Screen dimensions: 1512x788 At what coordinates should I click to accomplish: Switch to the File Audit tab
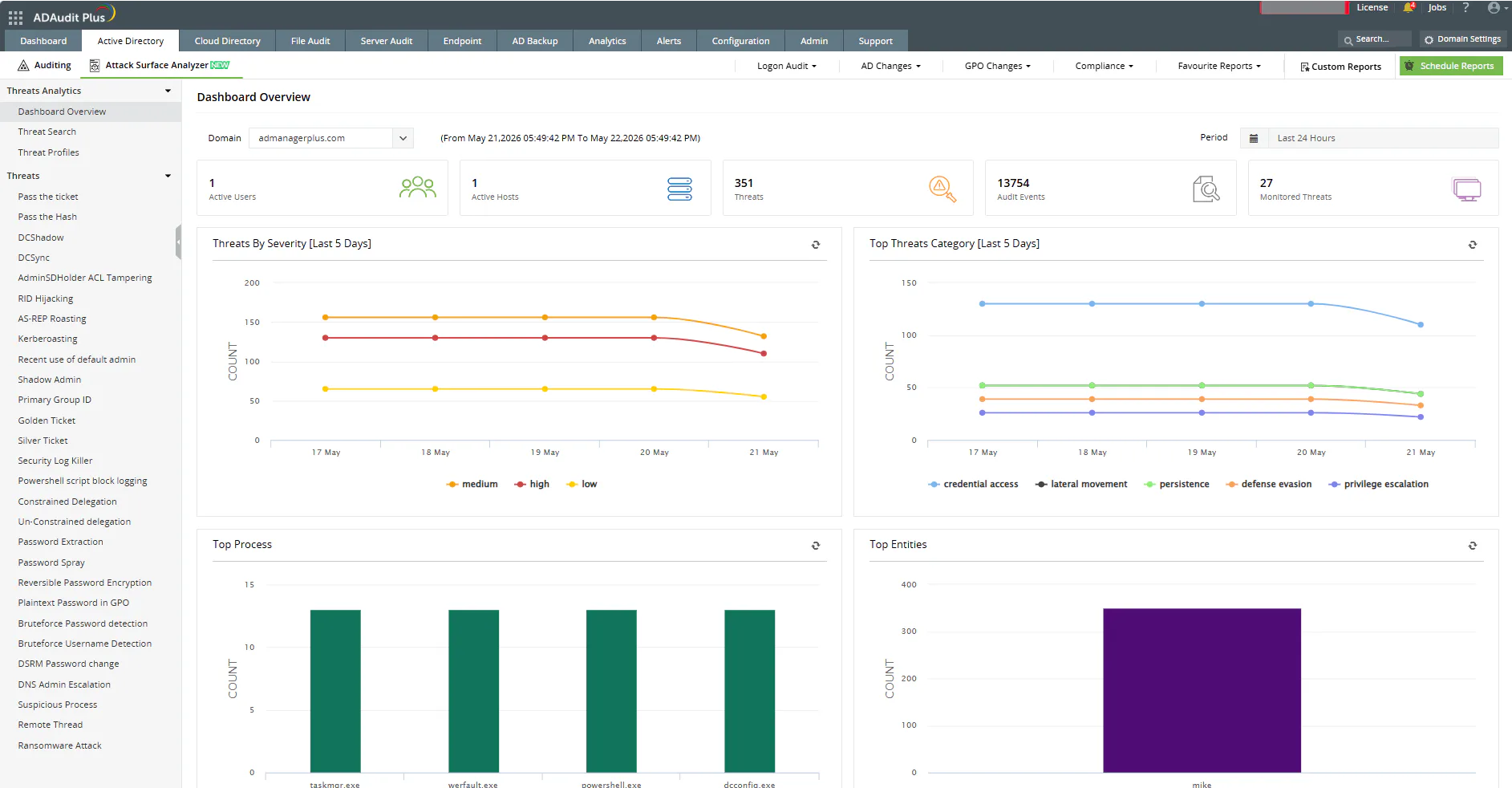pyautogui.click(x=310, y=41)
